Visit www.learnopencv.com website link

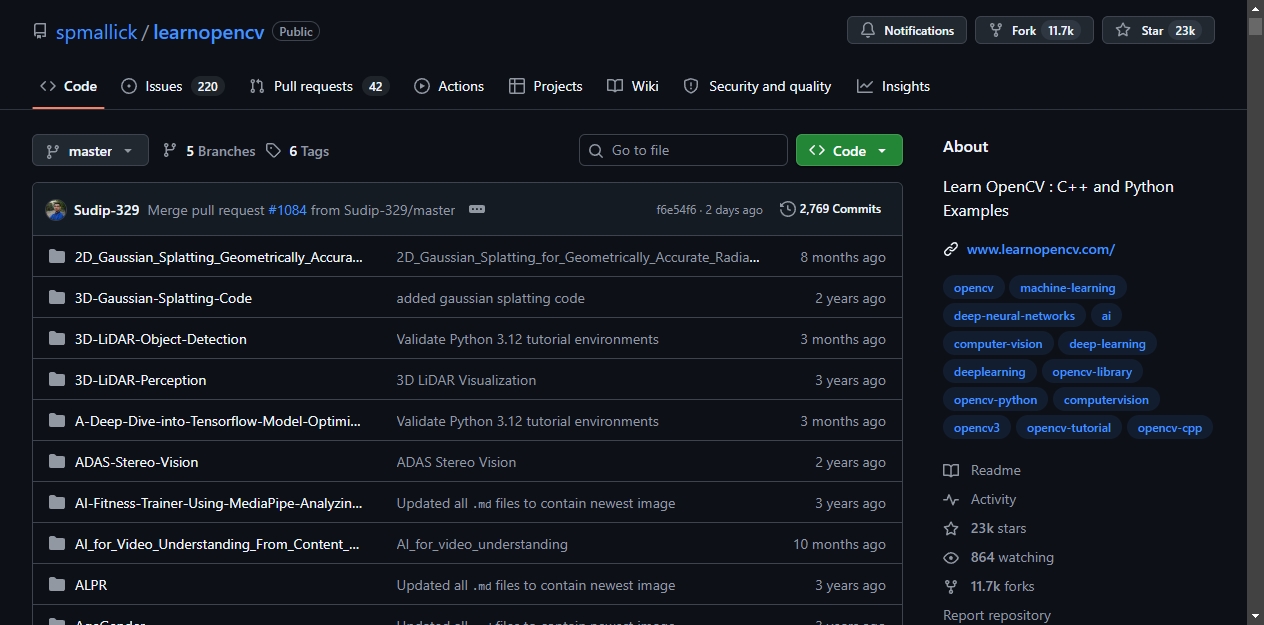pyautogui.click(x=1040, y=249)
